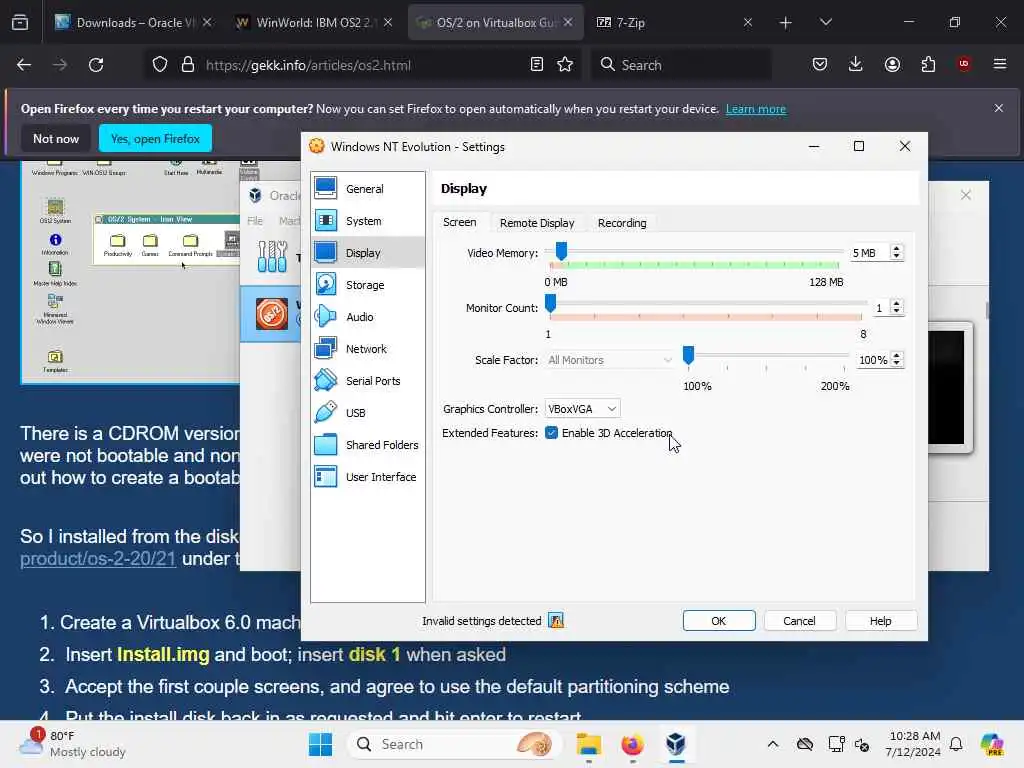The height and width of the screenshot is (768, 1024).
Task: Click Not now in Firefox prompt
Action: tap(56, 138)
